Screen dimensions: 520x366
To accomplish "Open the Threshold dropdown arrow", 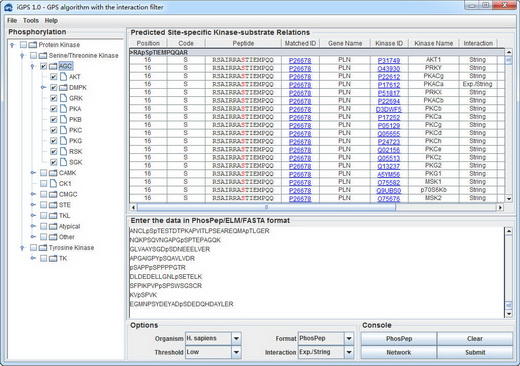I will point(236,352).
